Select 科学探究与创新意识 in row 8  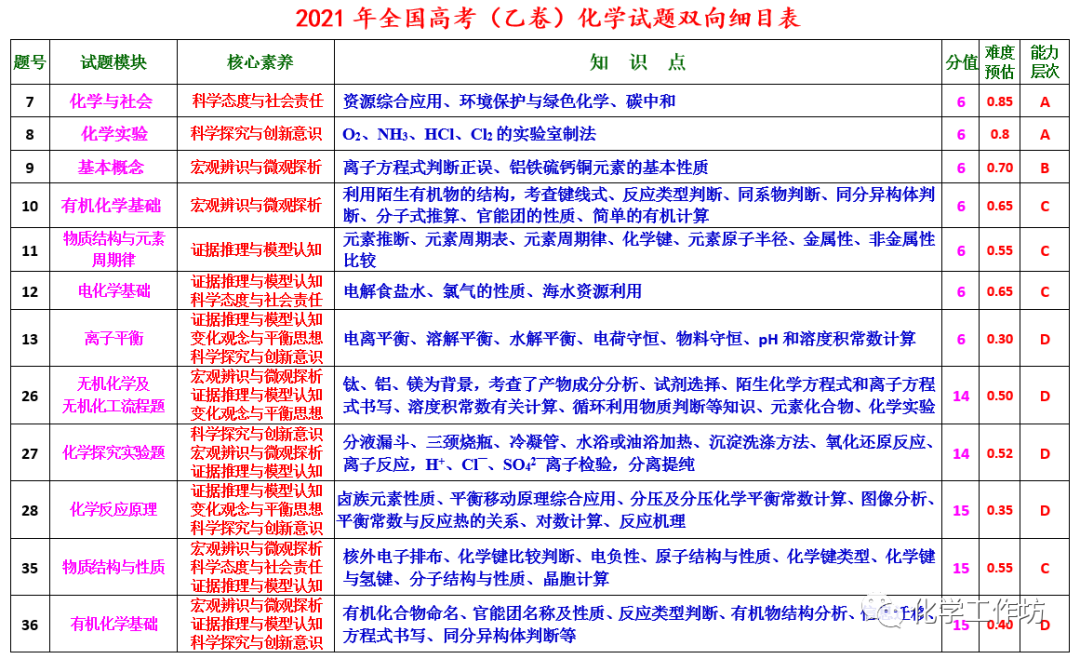pyautogui.click(x=256, y=134)
